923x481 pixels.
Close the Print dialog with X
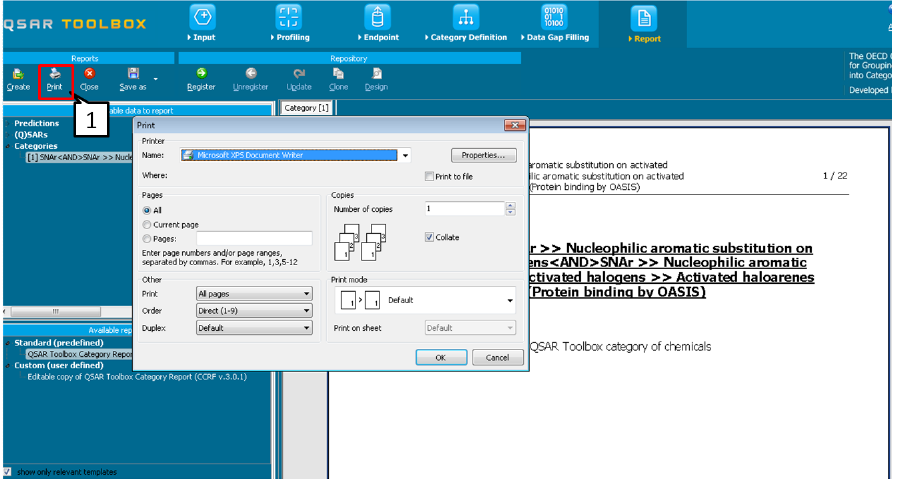point(514,125)
